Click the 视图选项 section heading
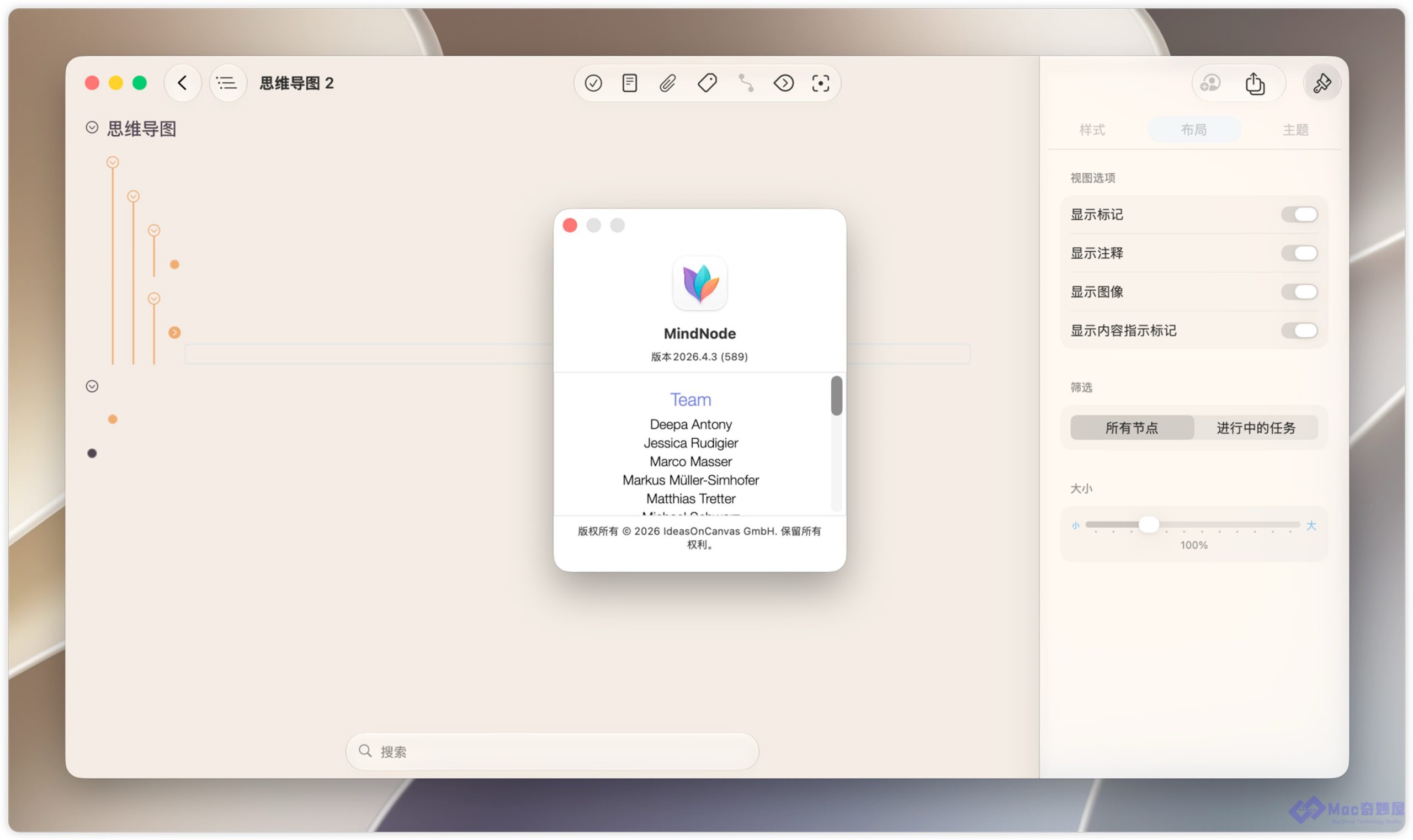The height and width of the screenshot is (840, 1413). tap(1092, 178)
